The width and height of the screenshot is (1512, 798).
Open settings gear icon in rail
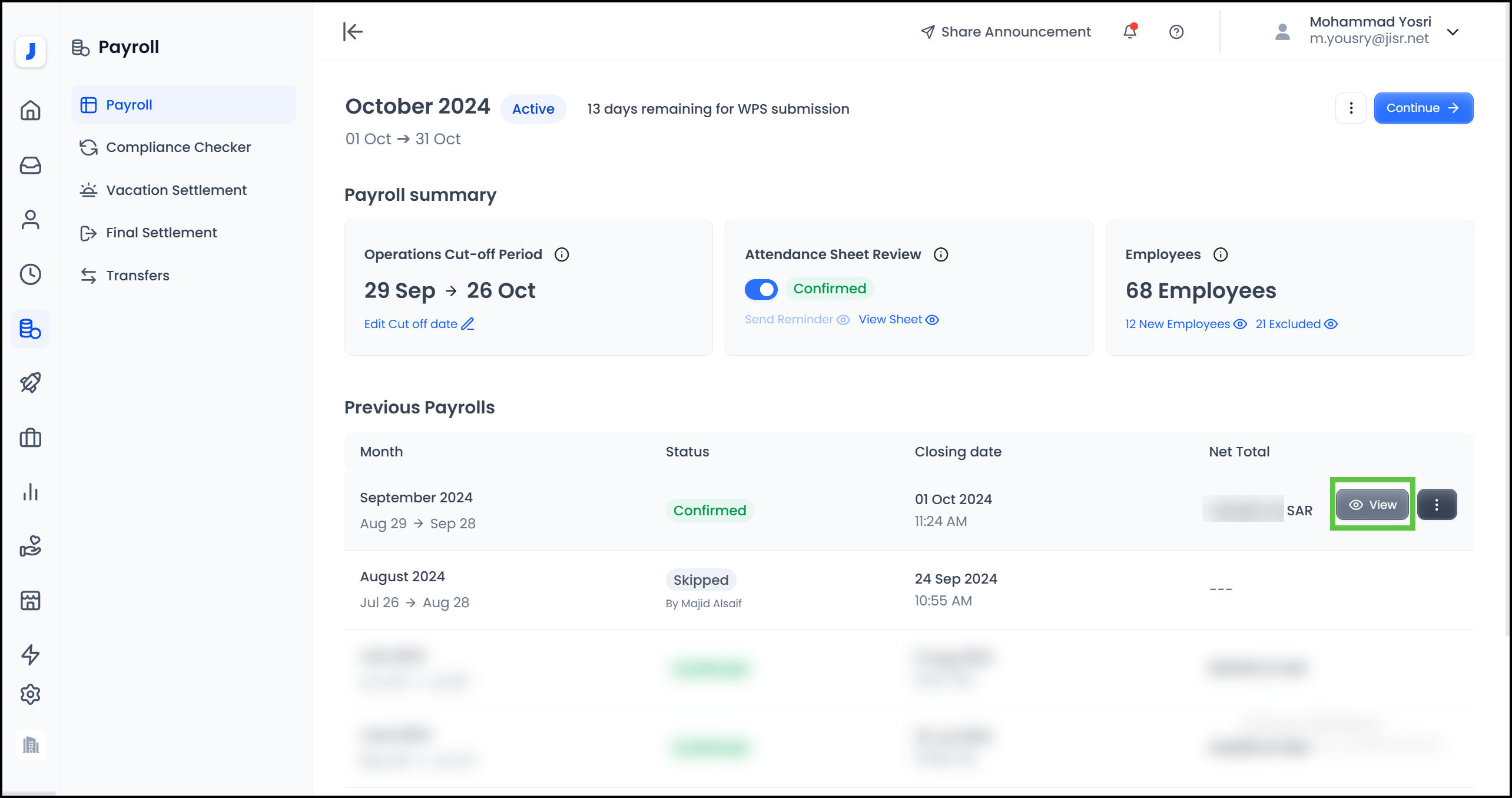tap(31, 695)
